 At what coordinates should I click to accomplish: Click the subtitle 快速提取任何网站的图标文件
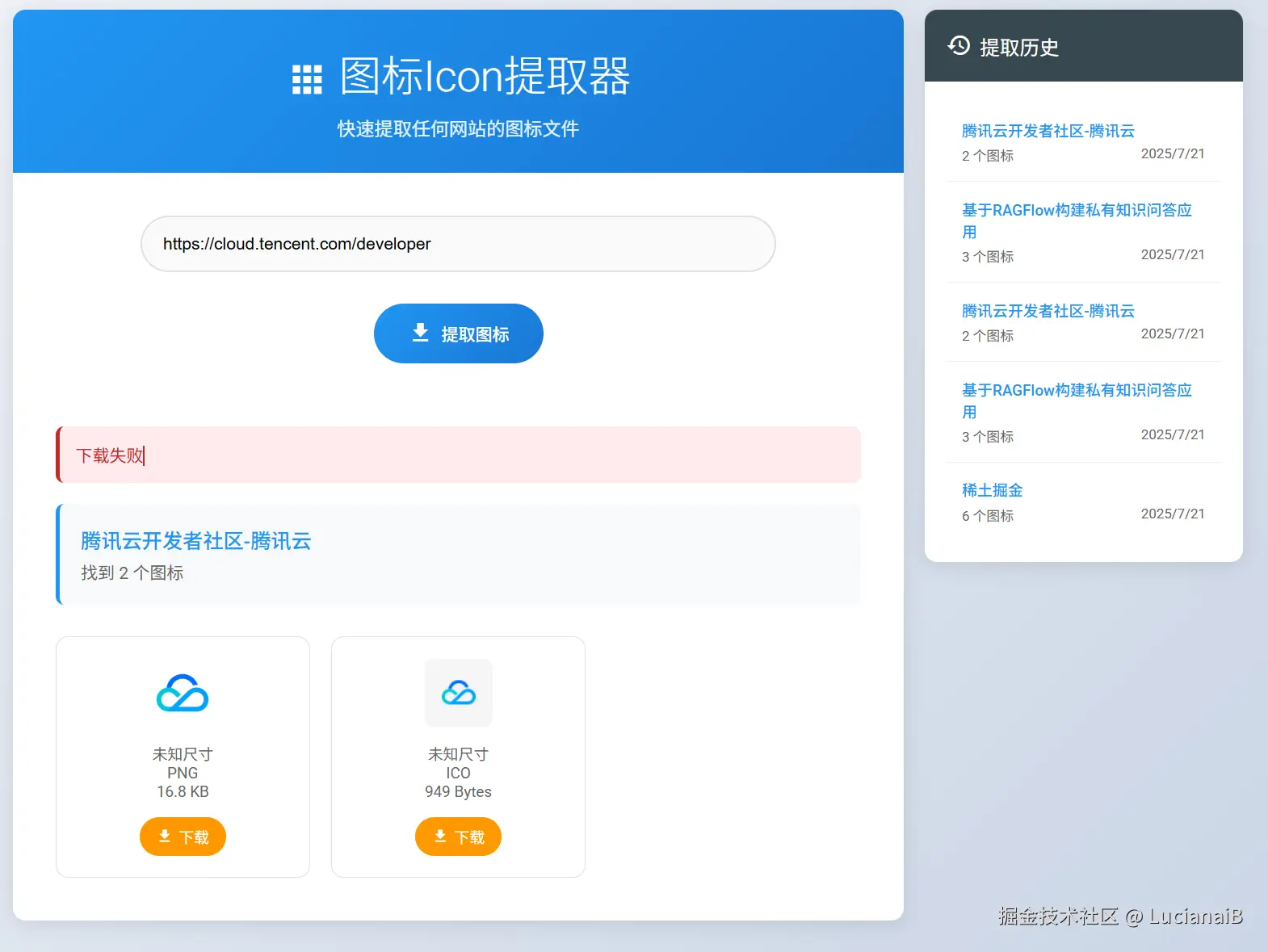458,129
